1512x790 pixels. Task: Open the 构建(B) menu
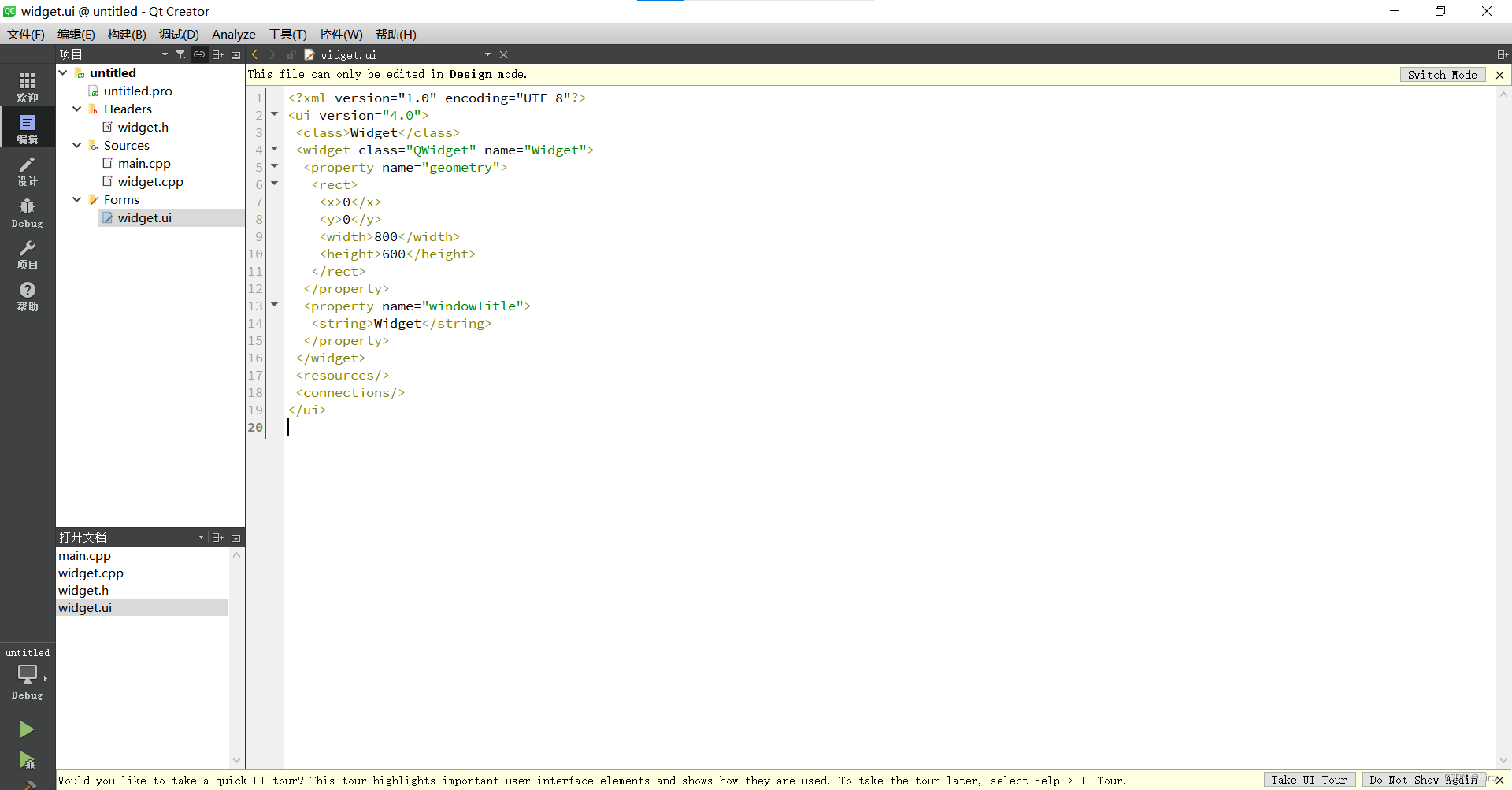click(127, 34)
